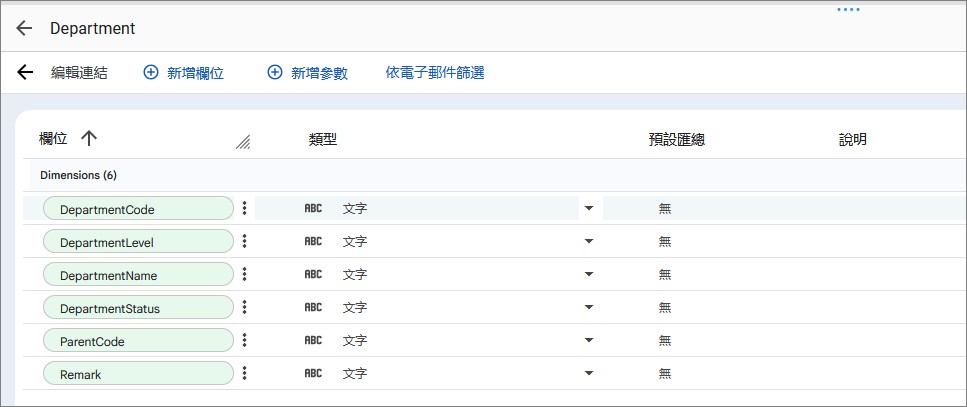Open three-dot menu for DepartmentName field

click(x=245, y=274)
